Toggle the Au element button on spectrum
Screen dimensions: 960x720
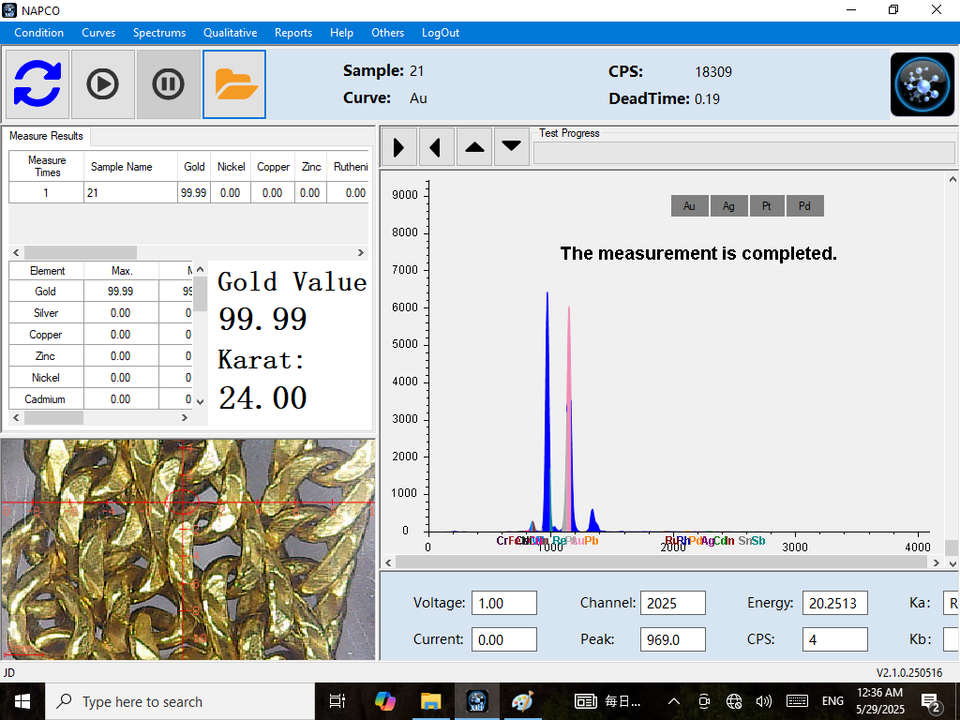click(690, 206)
